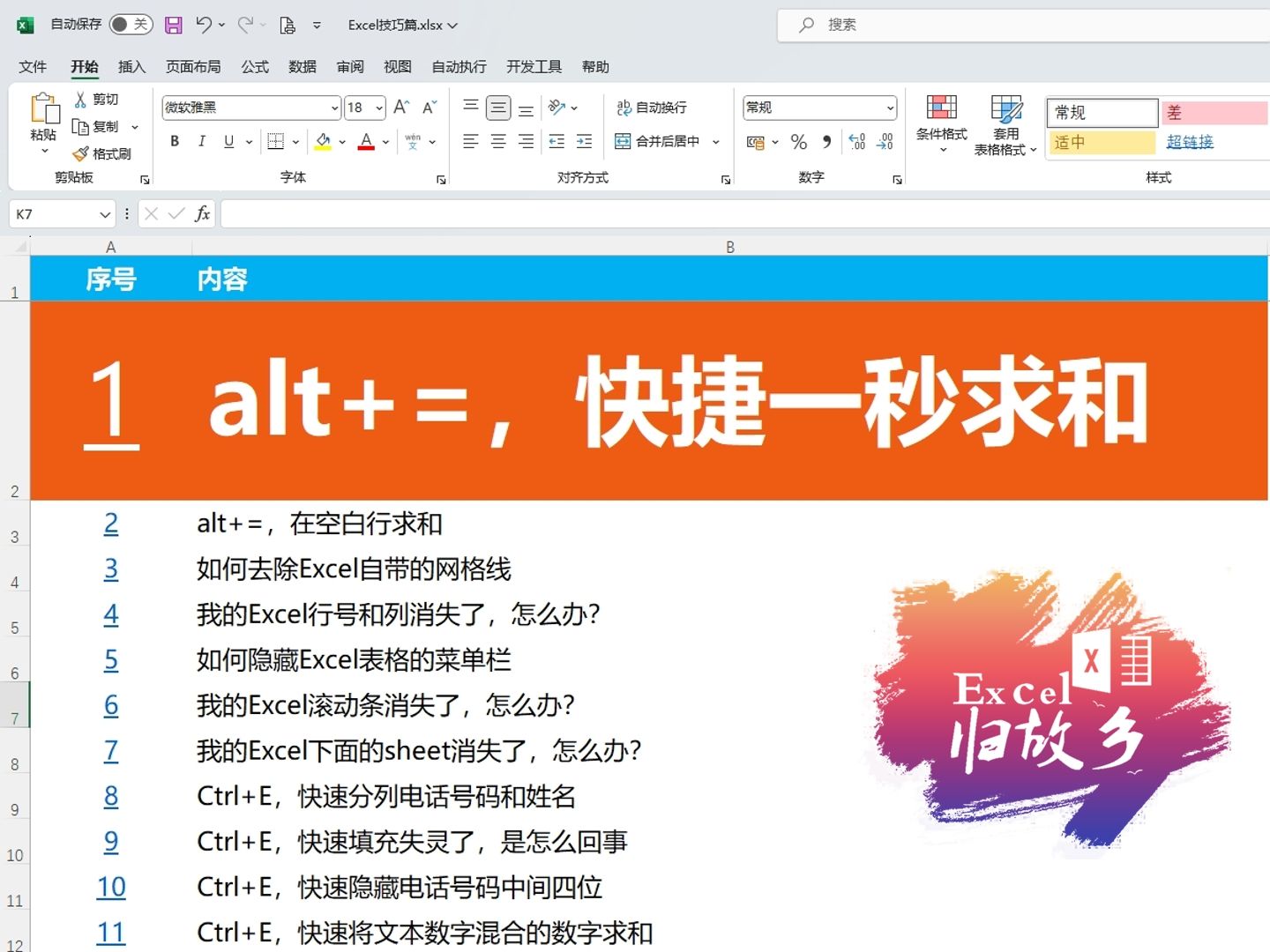1270x952 pixels.
Task: Open the File (文件) menu
Action: coord(33,67)
